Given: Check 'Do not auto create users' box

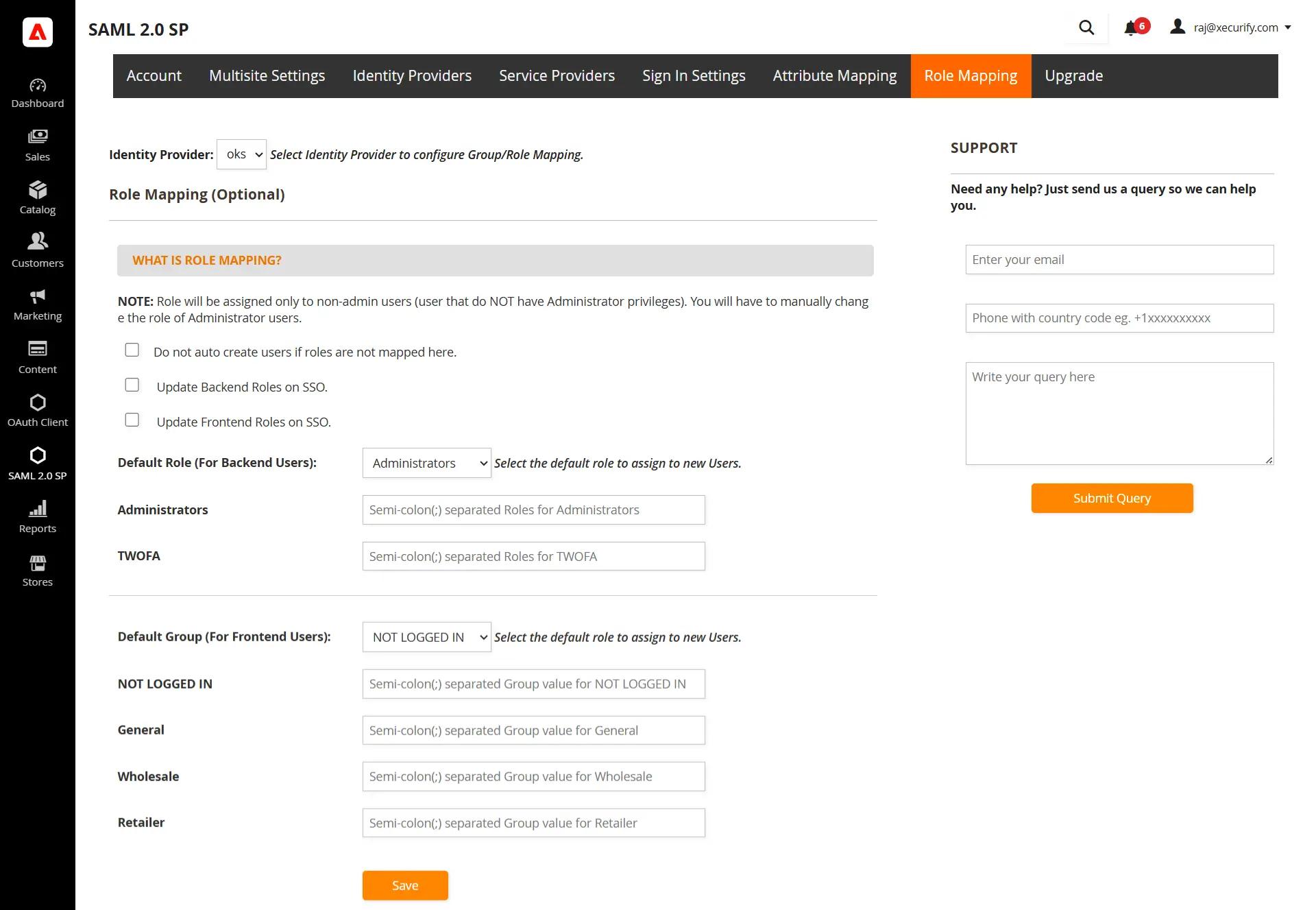Looking at the screenshot, I should click(x=132, y=350).
